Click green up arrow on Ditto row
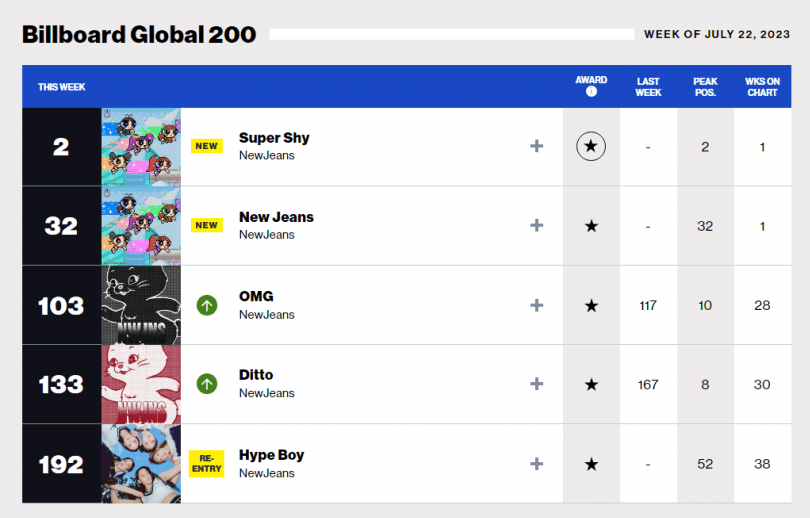 point(207,384)
